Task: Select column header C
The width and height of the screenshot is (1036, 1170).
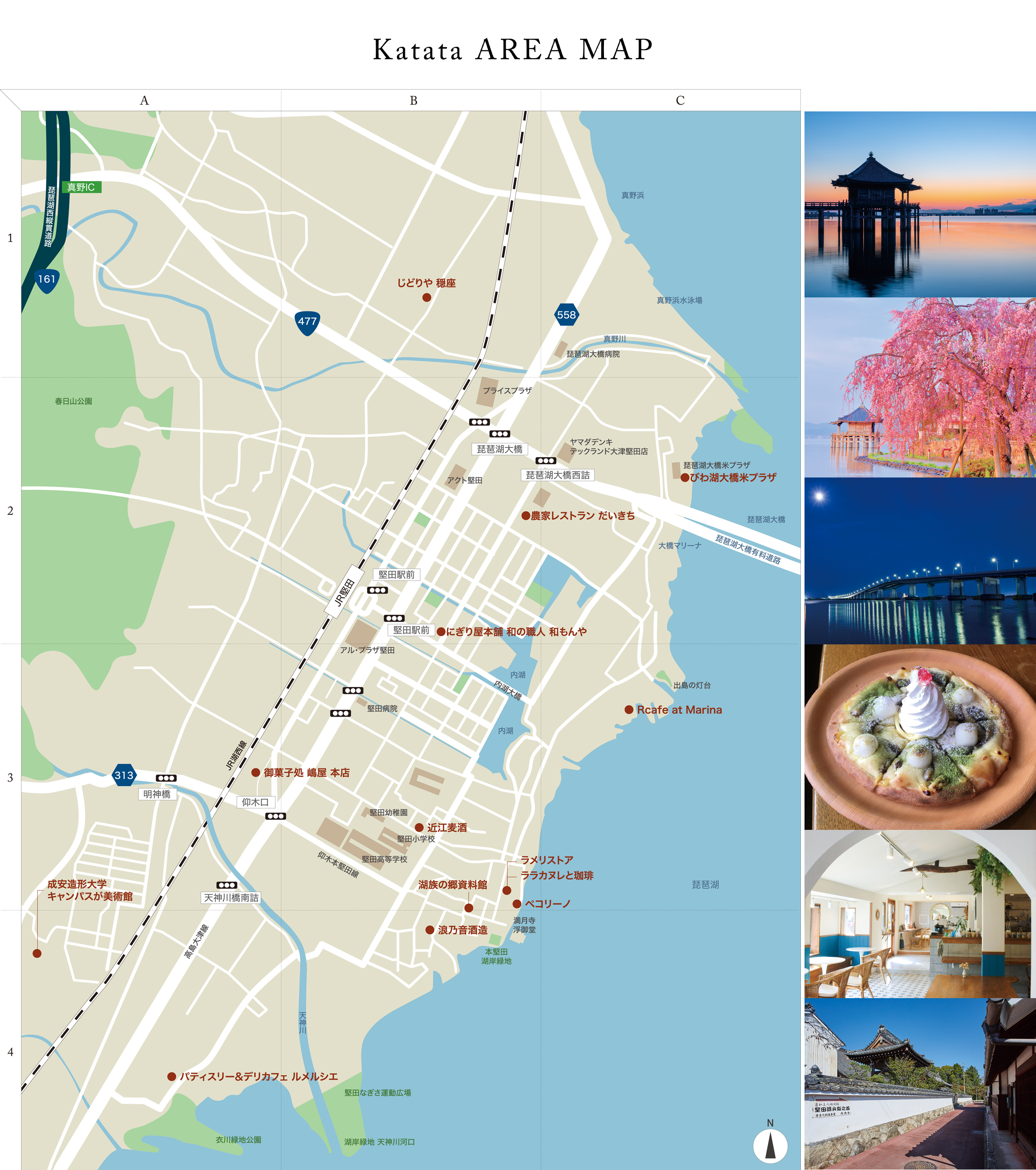Action: [x=680, y=101]
